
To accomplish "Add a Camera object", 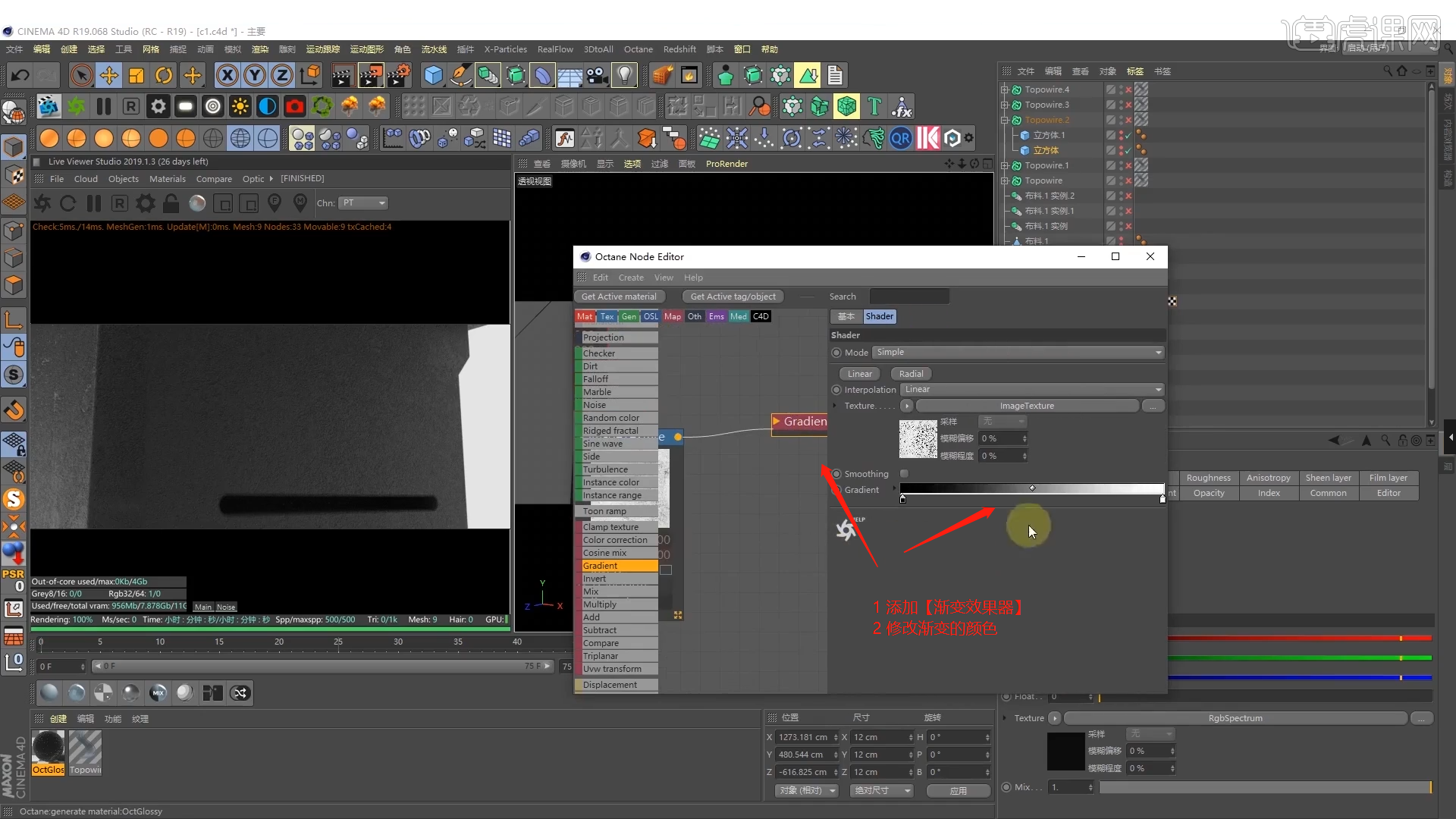I will (x=597, y=75).
